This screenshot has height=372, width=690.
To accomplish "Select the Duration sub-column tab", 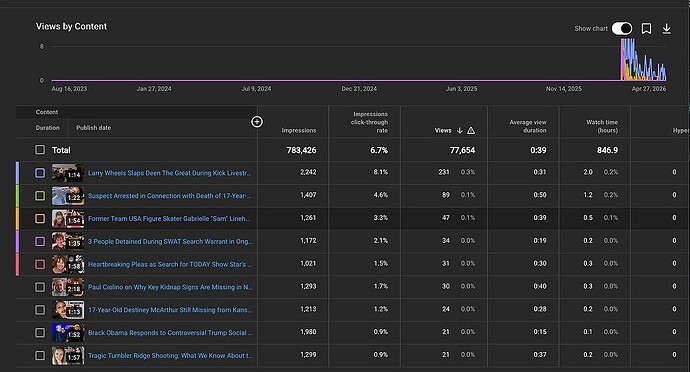I will point(48,128).
